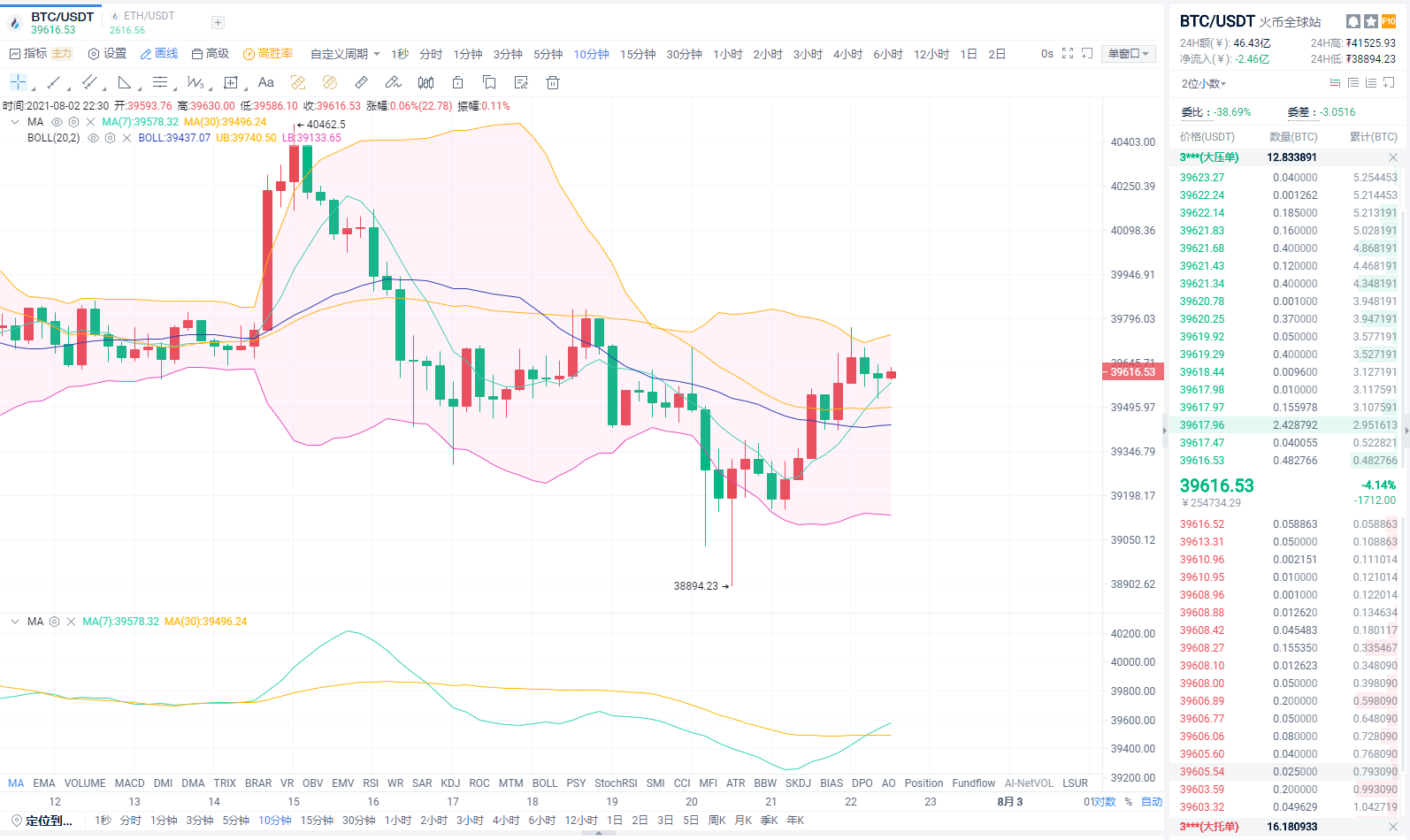Image resolution: width=1410 pixels, height=840 pixels.
Task: Click first orange ruler measurement icon
Action: point(298,82)
